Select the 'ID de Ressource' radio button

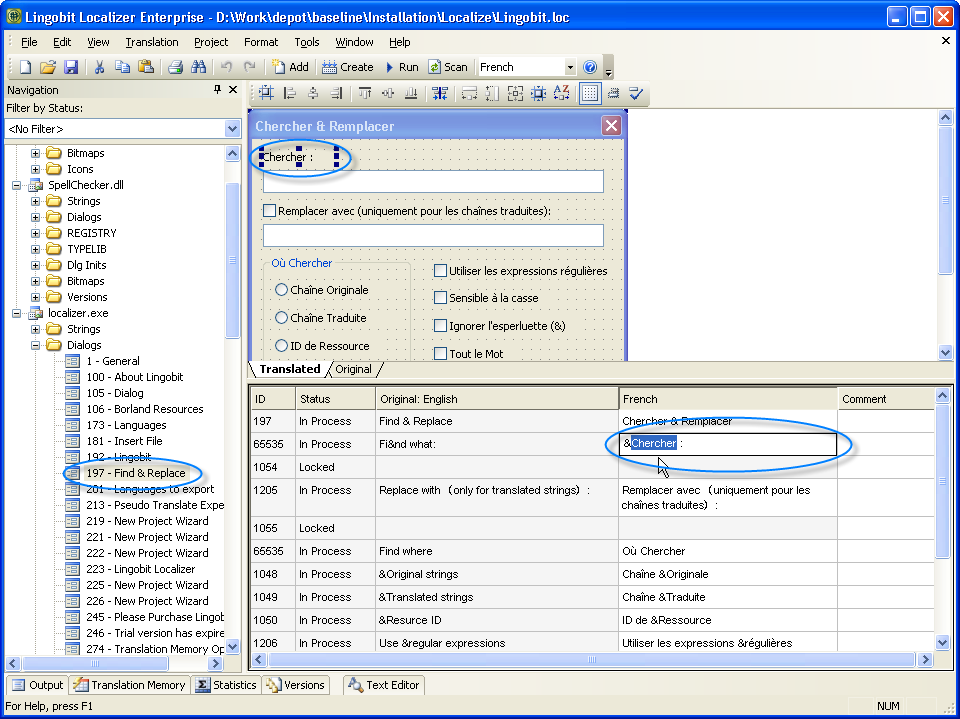coord(281,345)
